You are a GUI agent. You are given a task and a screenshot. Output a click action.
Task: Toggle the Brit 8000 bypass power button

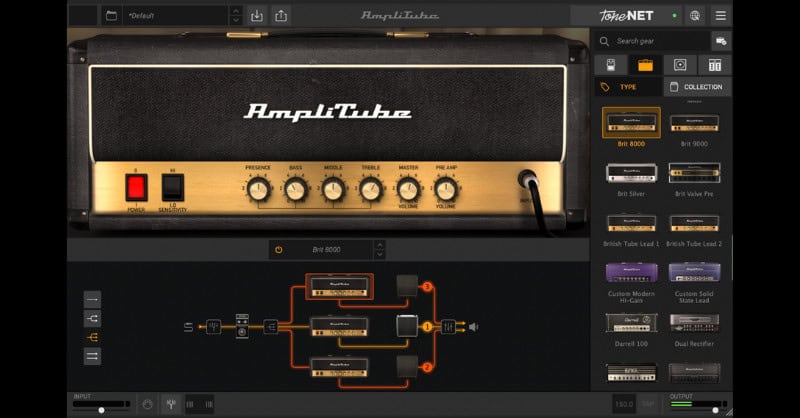tap(279, 250)
